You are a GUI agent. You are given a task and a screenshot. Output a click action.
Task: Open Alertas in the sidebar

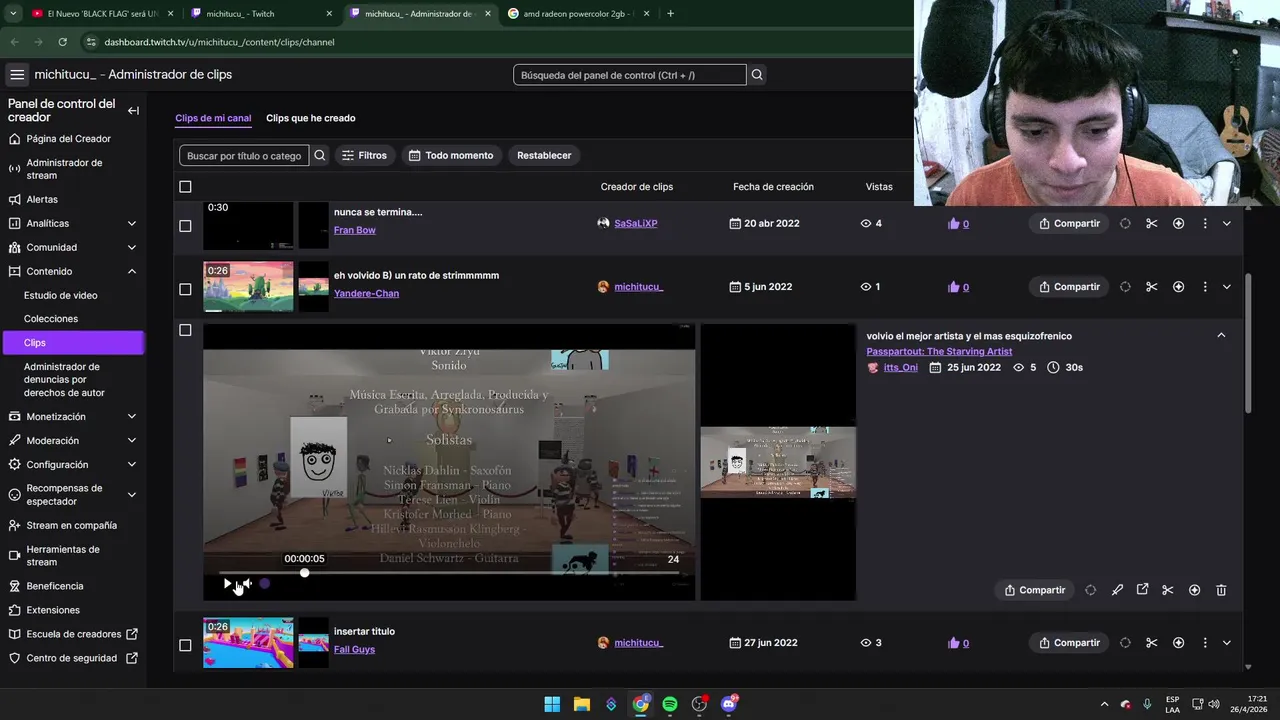pyautogui.click(x=42, y=199)
